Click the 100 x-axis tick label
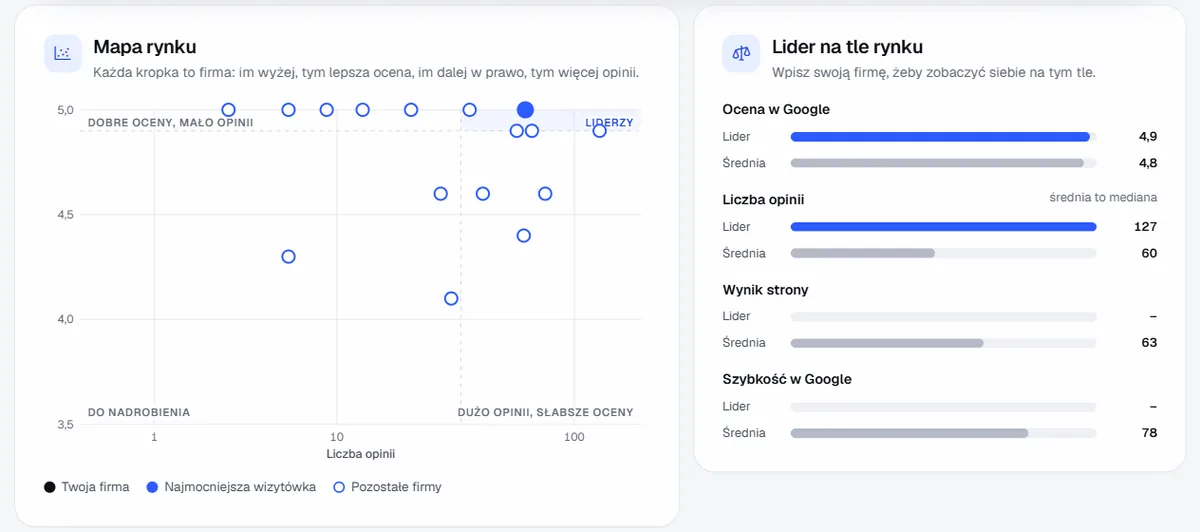 574,437
